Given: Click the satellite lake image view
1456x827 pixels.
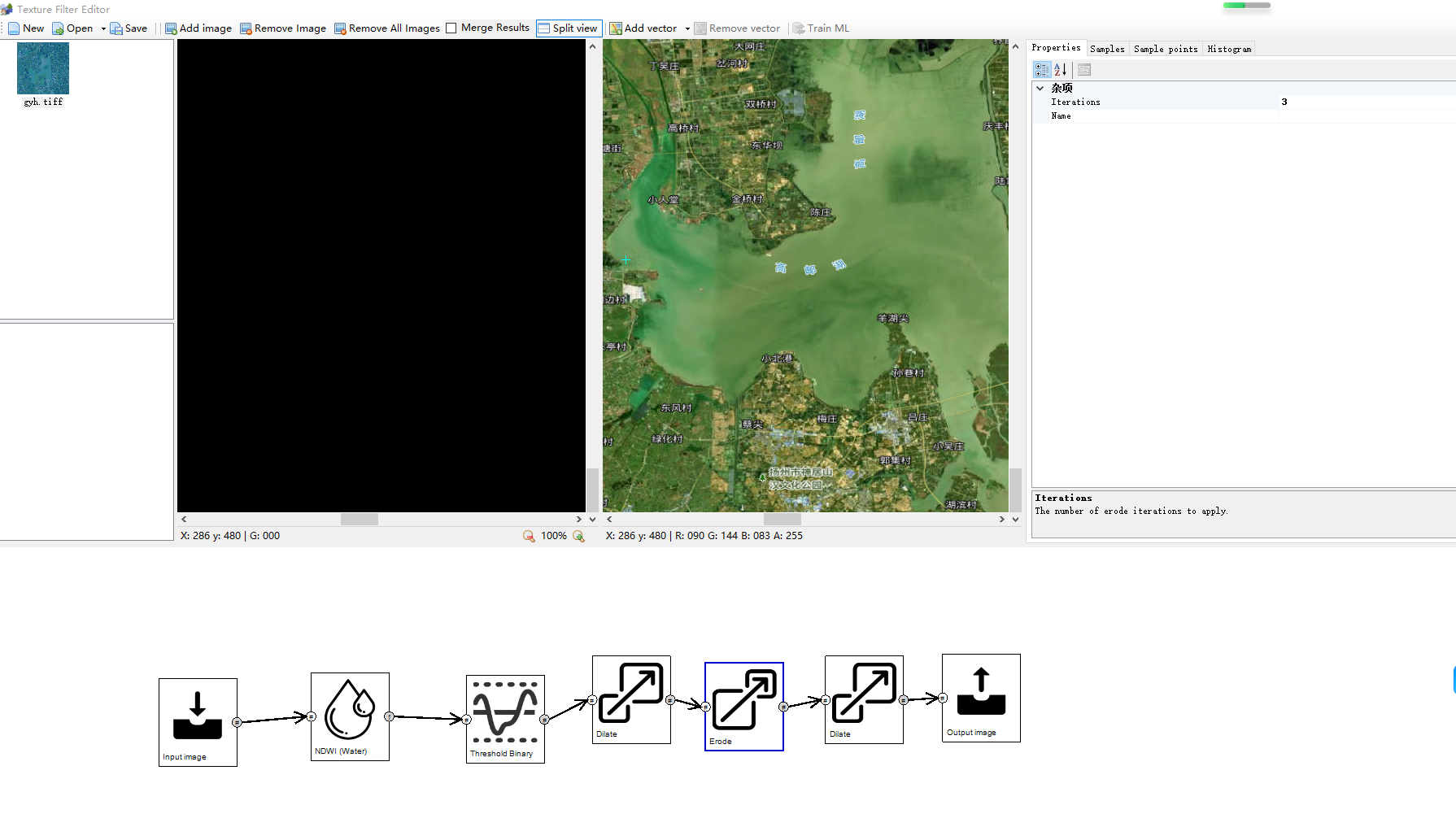Looking at the screenshot, I should tap(805, 276).
